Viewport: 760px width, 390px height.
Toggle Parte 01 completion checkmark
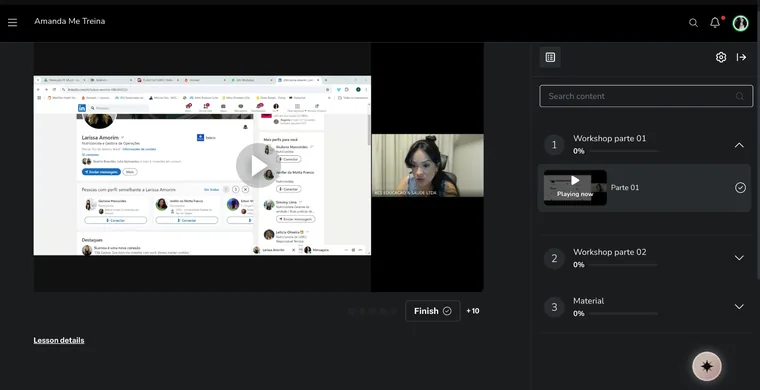click(x=740, y=187)
